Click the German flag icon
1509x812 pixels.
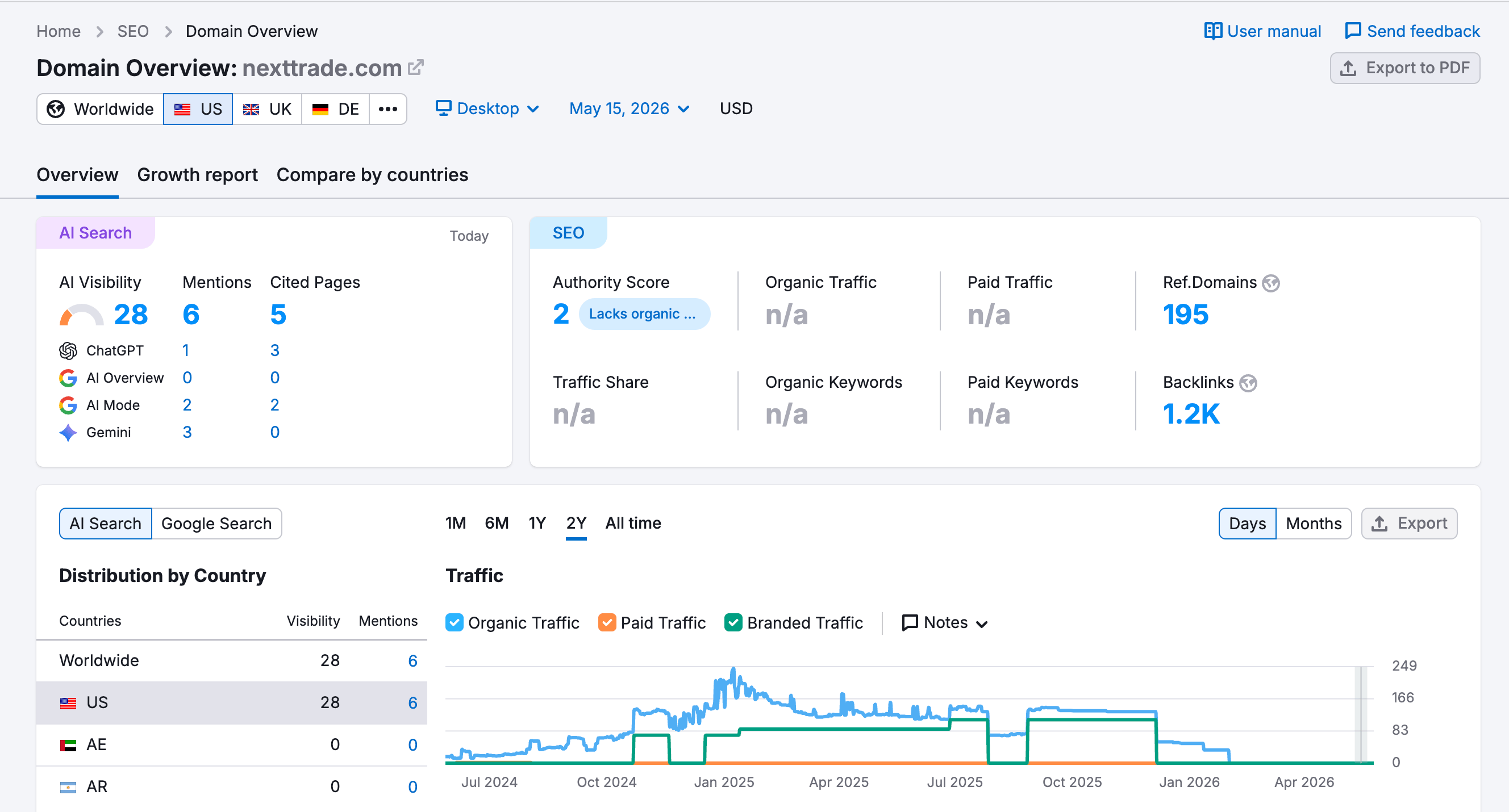[320, 109]
